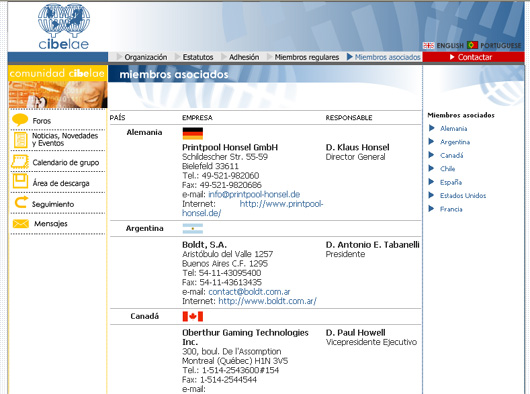The image size is (530, 394).
Task: Jump to Estados Unidos in side list
Action: (463, 195)
